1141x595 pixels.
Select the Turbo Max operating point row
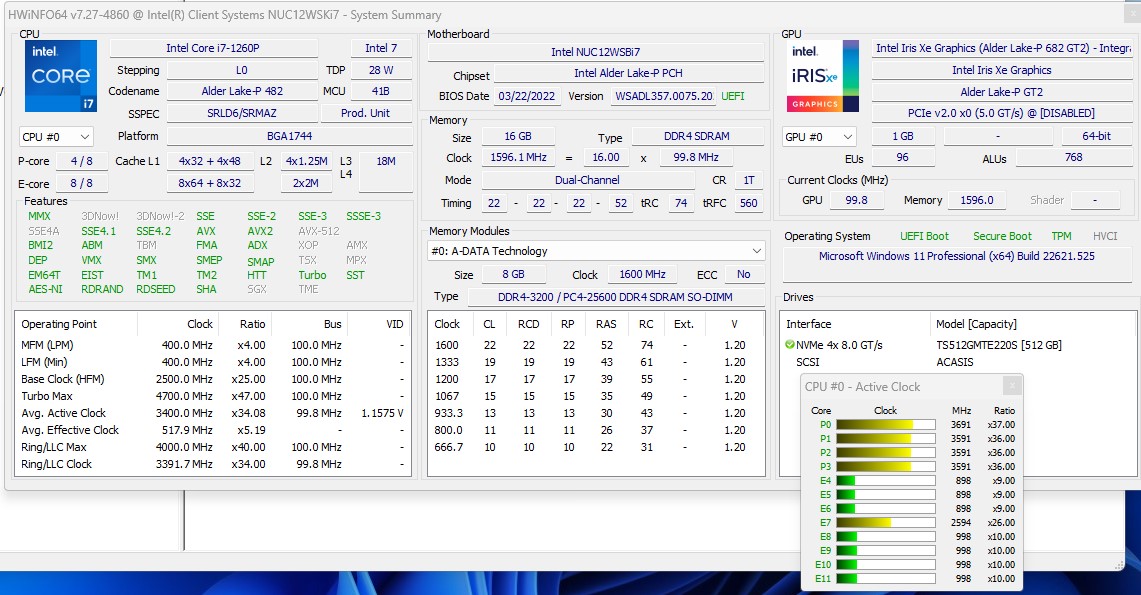(212, 396)
